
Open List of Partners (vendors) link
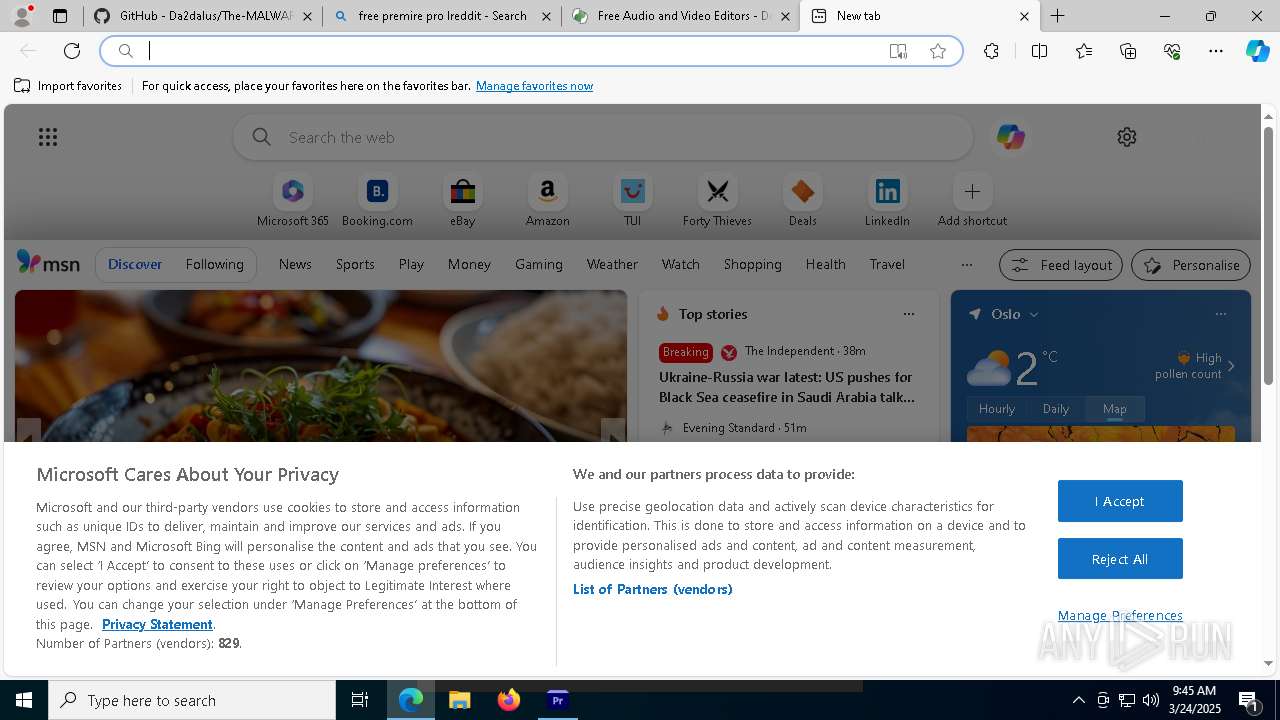click(653, 589)
